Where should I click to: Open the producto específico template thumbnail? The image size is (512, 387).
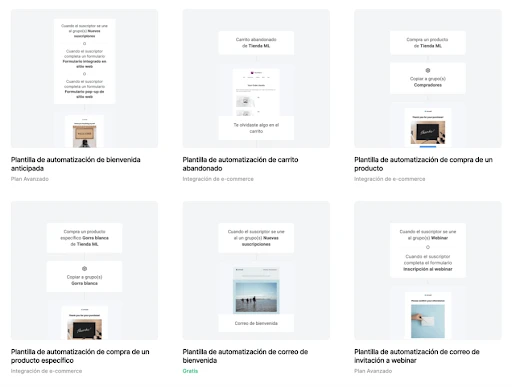coord(84,270)
